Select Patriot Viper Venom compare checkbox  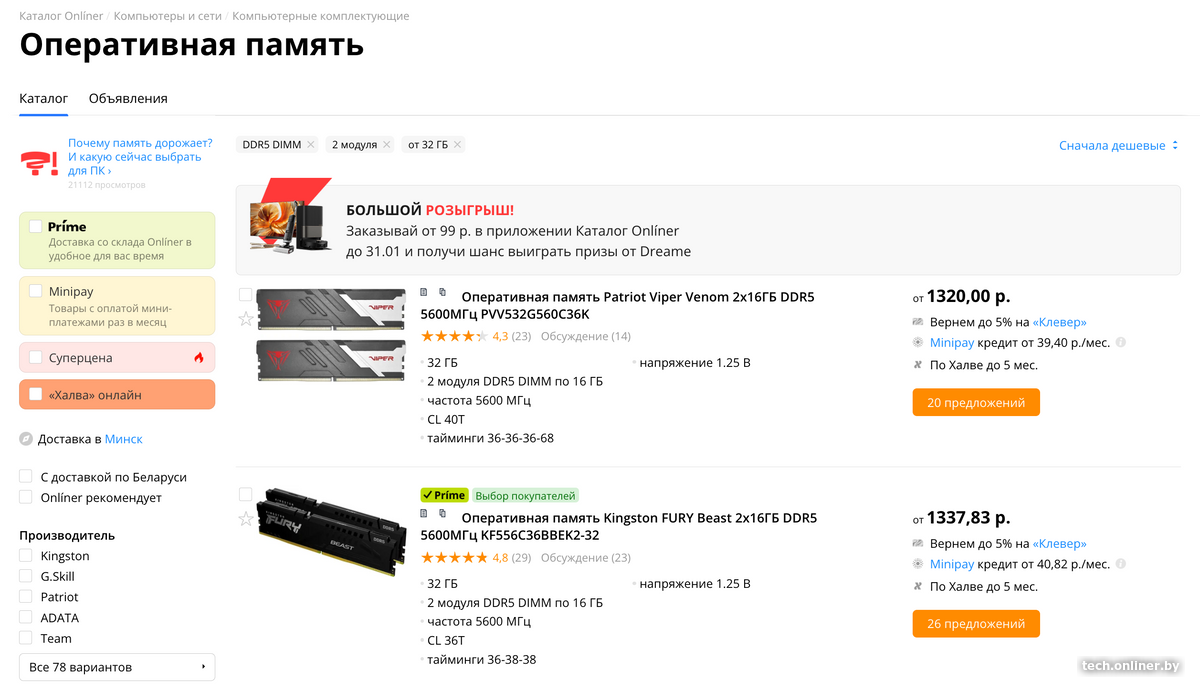pos(246,295)
